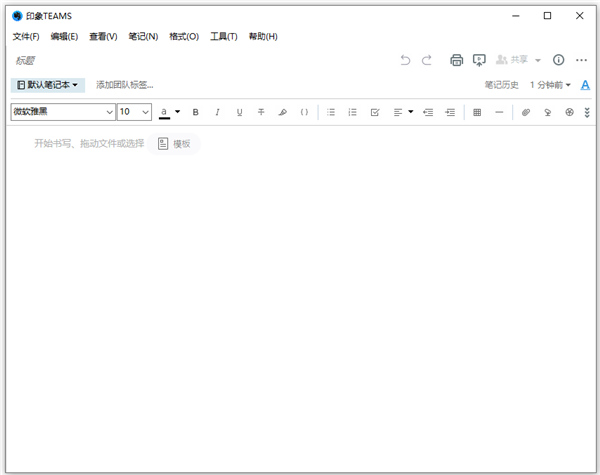The height and width of the screenshot is (475, 600).
Task: Insert a code block with braces icon
Action: (304, 112)
